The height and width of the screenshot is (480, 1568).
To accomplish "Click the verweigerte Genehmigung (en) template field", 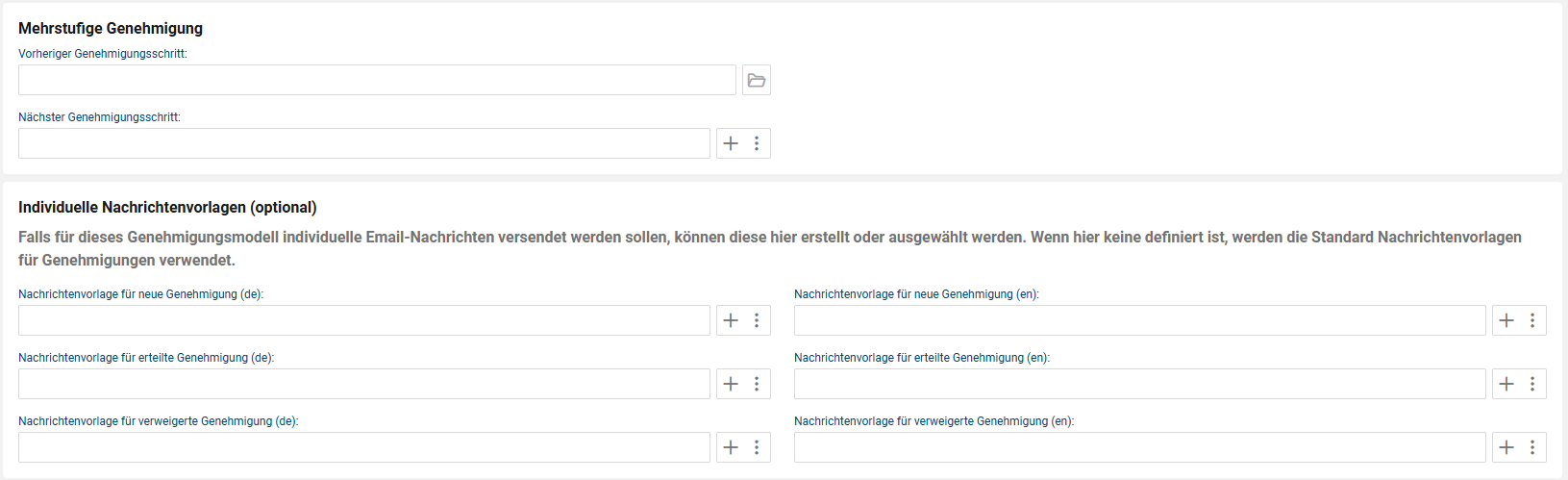I will (x=1140, y=447).
